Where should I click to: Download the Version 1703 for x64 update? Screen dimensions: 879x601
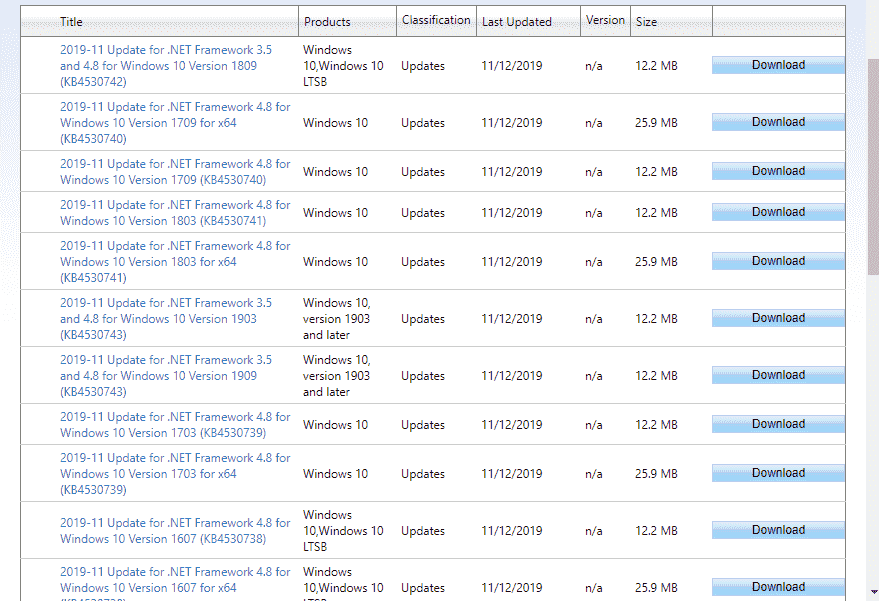(778, 473)
